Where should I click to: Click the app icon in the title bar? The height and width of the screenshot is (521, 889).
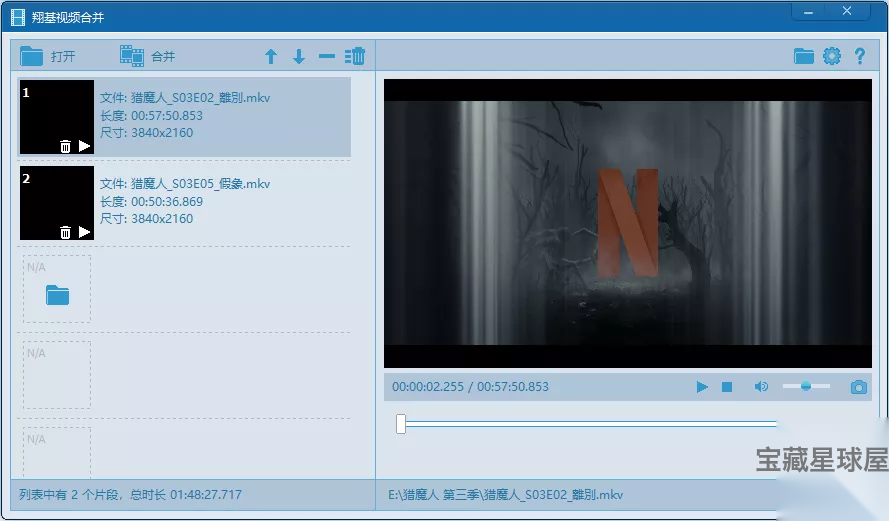(18, 18)
